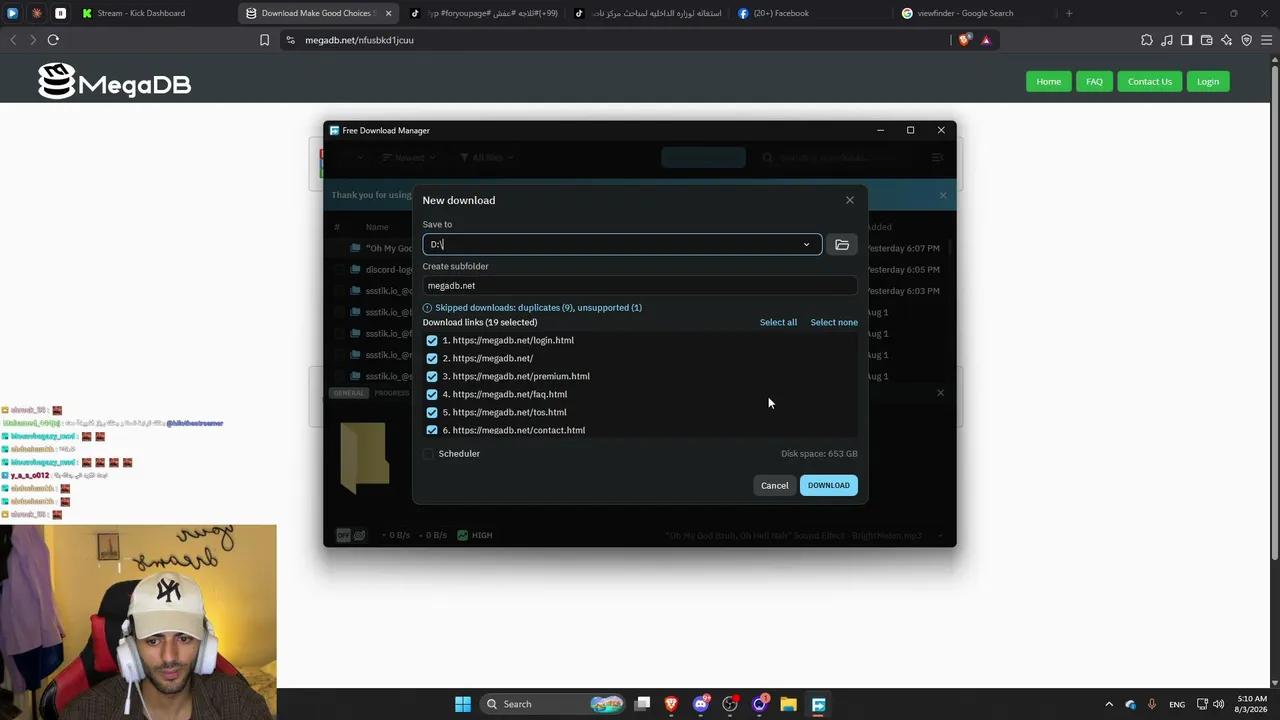The height and width of the screenshot is (720, 1280).
Task: Close the New download dialog
Action: (850, 200)
